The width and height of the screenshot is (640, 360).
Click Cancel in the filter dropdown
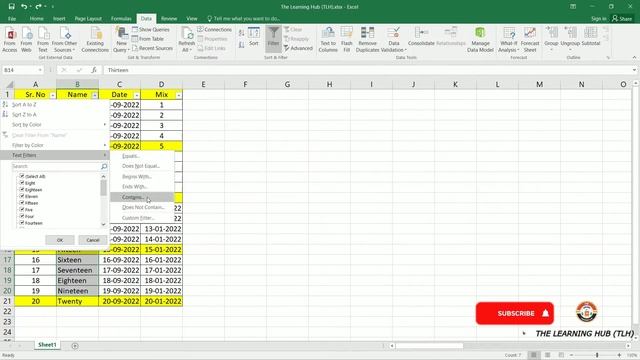click(x=93, y=240)
